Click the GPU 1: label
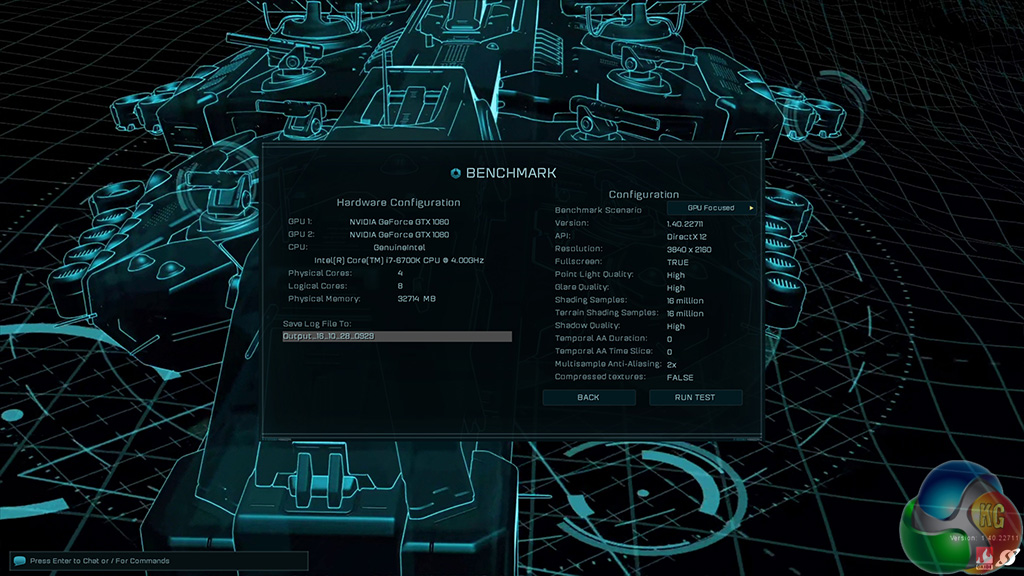Image resolution: width=1024 pixels, height=576 pixels. pos(300,222)
